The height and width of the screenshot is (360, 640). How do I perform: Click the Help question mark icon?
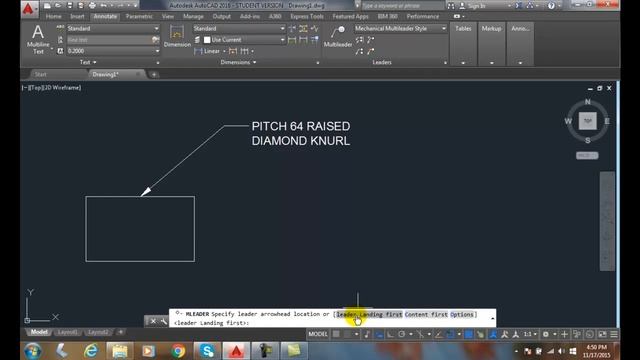[551, 5]
